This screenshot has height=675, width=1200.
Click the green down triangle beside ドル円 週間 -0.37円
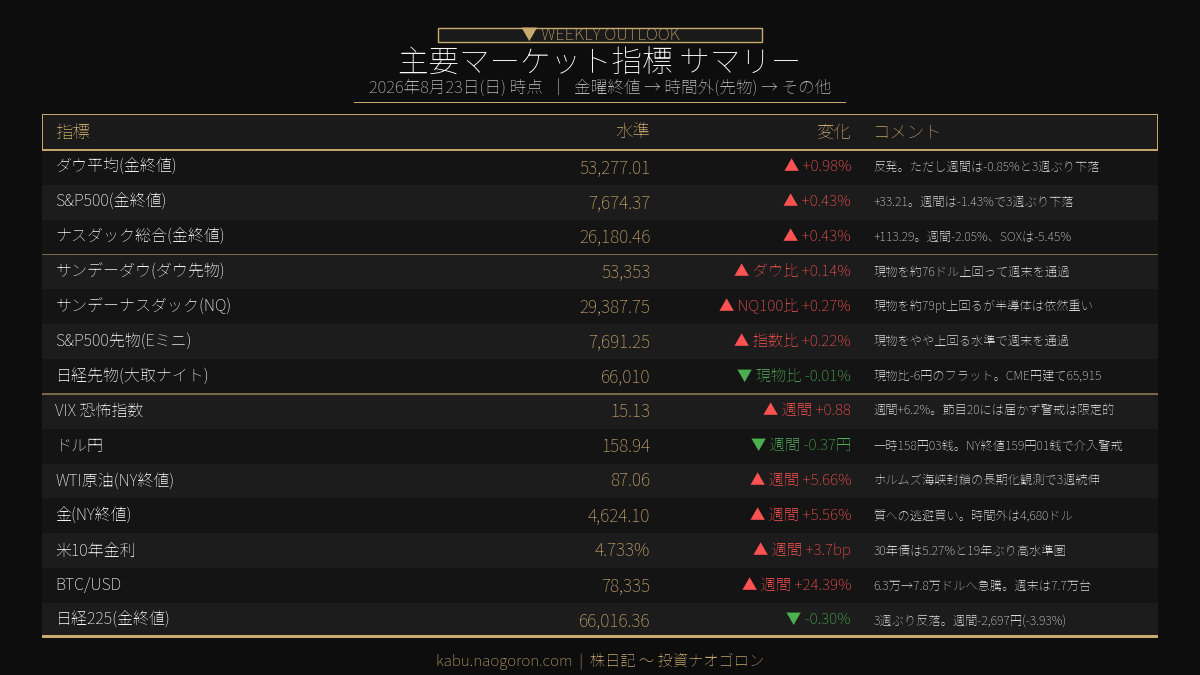(x=758, y=445)
